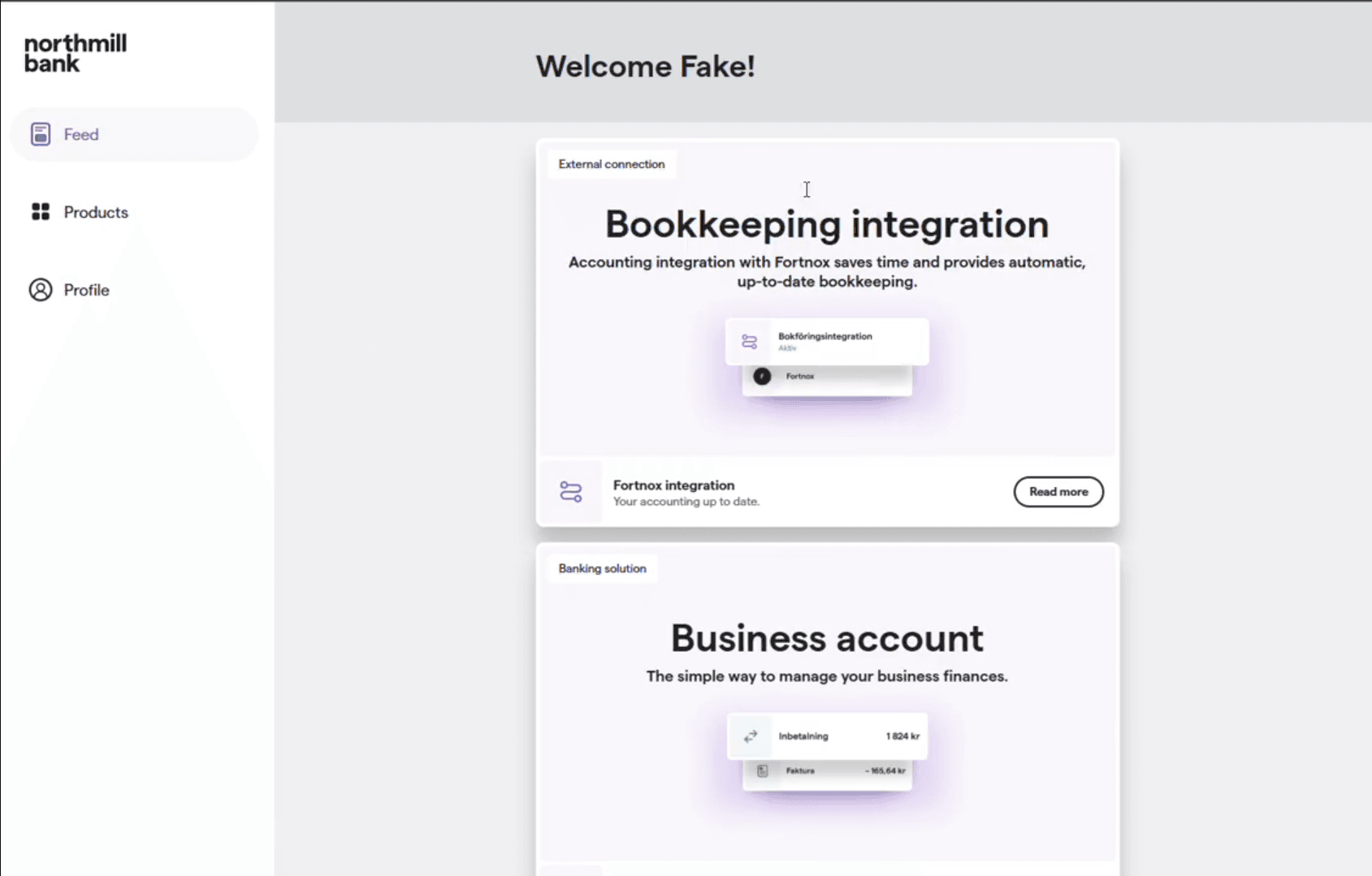Click the Fortnox integration connector icon tile
This screenshot has width=1372, height=876.
(570, 491)
